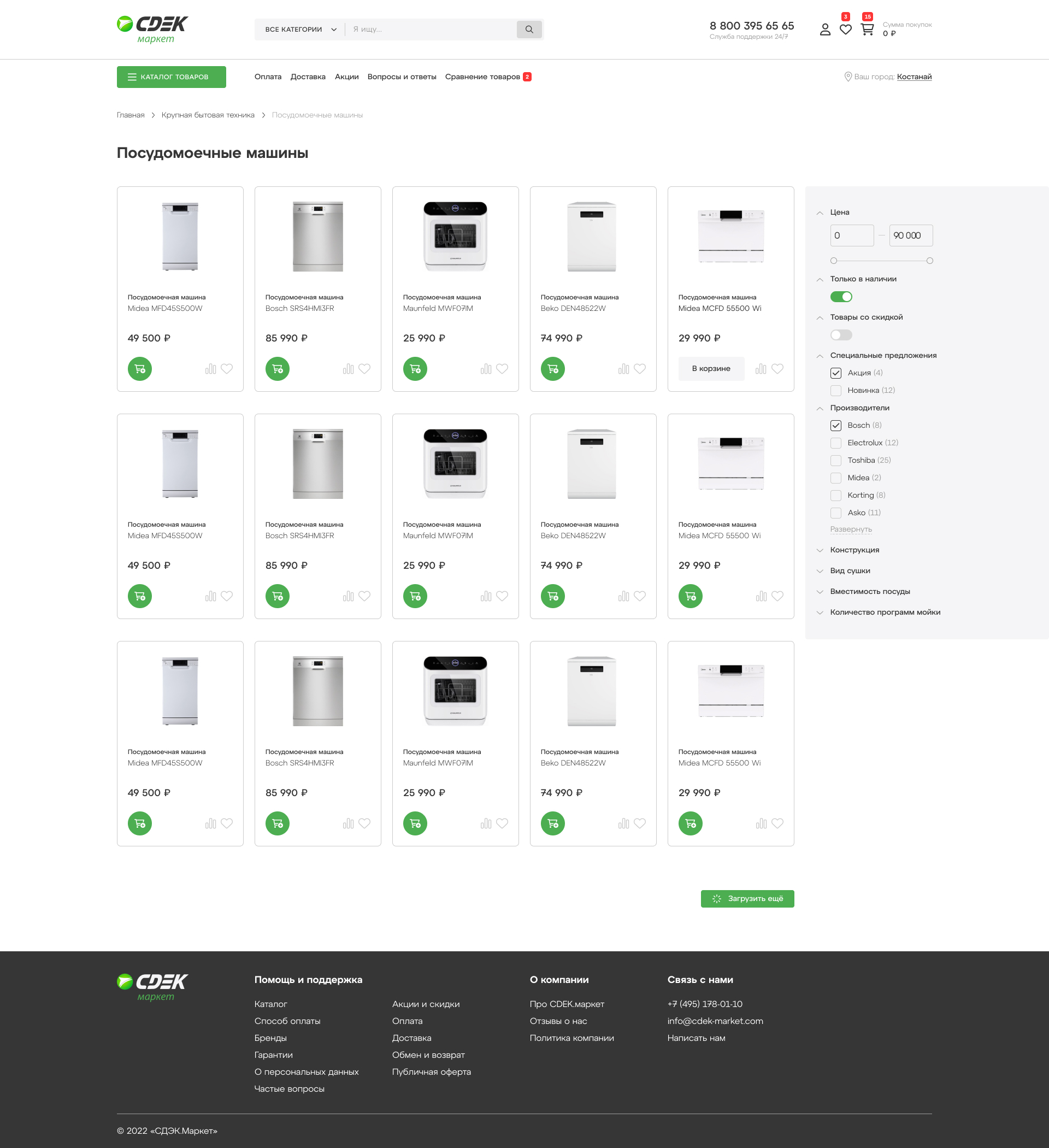This screenshot has height=1148, width=1049.
Task: Open favorites via header heart icon
Action: [846, 30]
